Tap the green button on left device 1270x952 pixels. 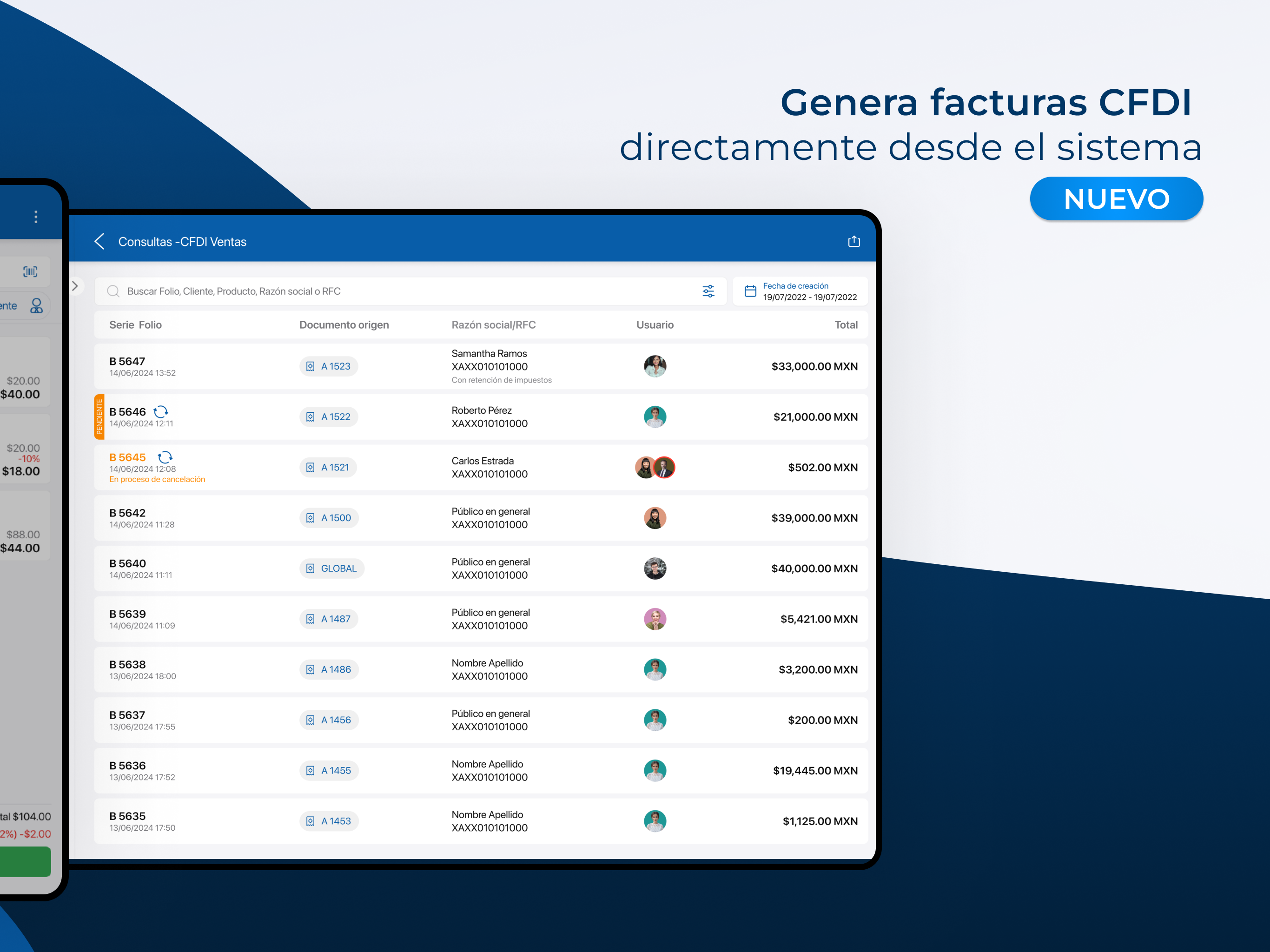click(x=25, y=861)
